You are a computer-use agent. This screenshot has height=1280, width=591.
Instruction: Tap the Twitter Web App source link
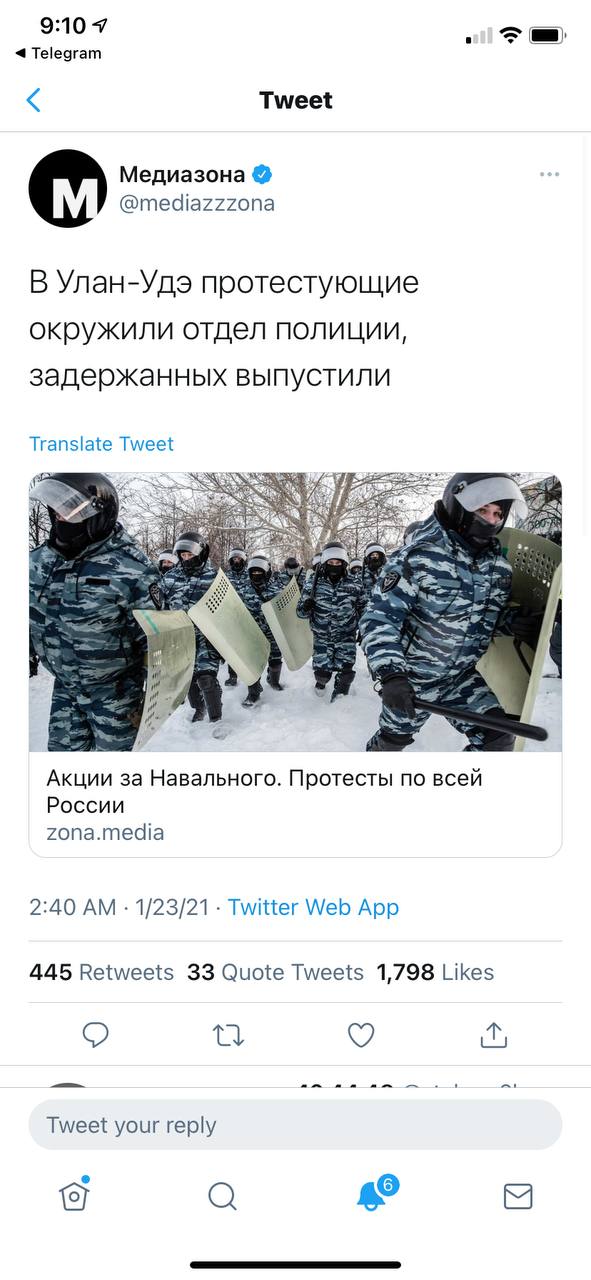(313, 907)
